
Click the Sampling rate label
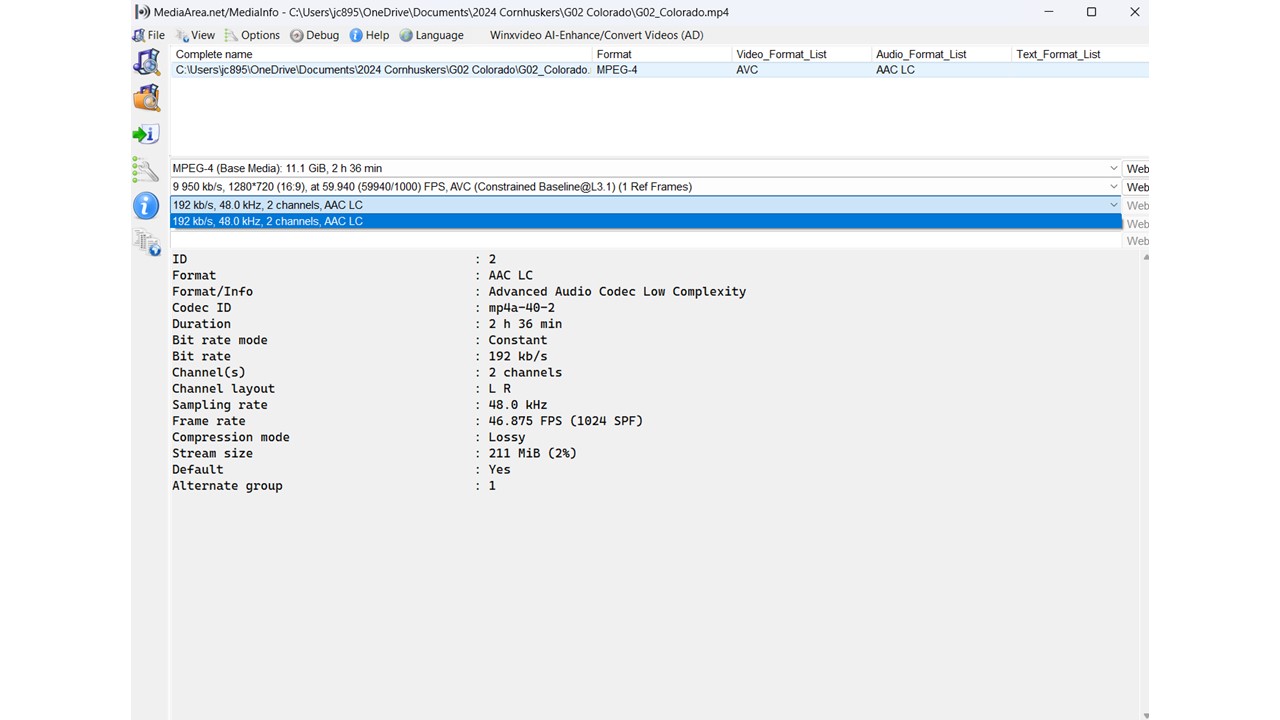click(220, 405)
